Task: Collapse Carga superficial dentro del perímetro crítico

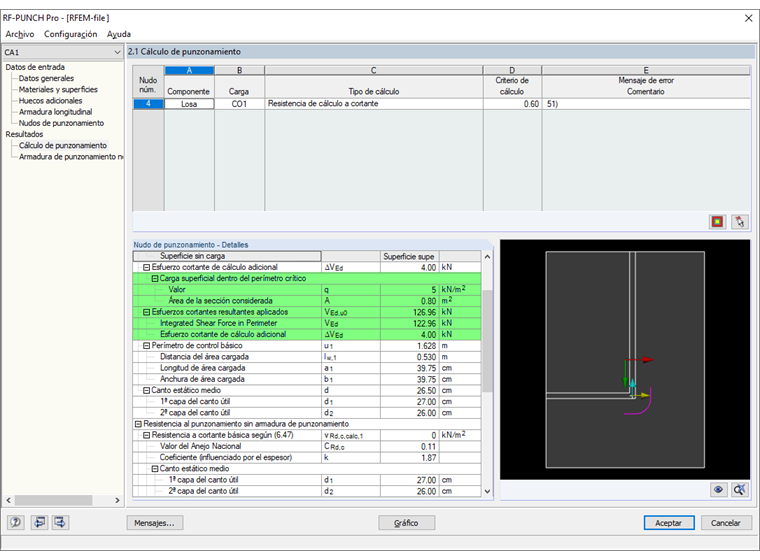Action: pos(155,278)
